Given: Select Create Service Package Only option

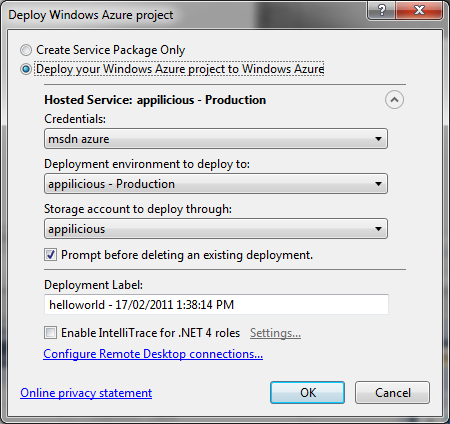Looking at the screenshot, I should [x=26, y=50].
